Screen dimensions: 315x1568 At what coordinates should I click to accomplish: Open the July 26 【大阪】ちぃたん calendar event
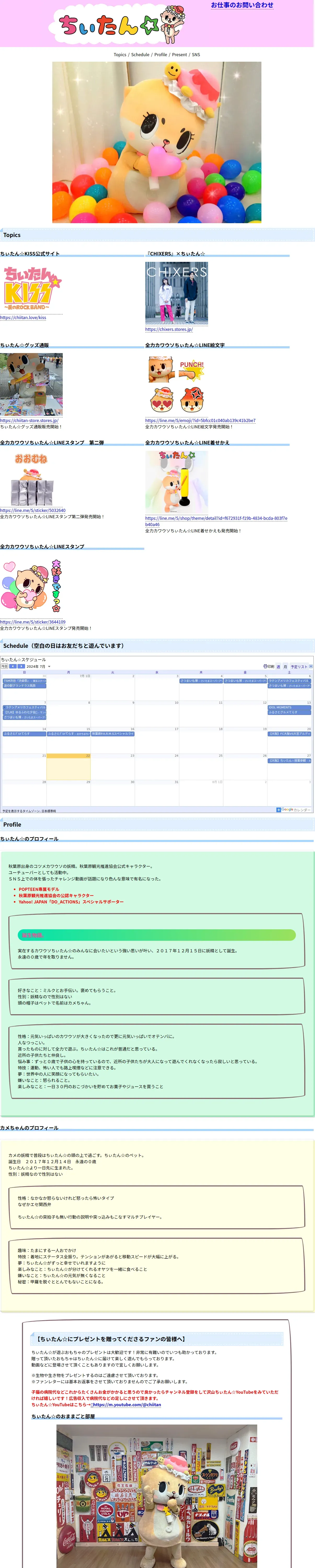click(289, 760)
